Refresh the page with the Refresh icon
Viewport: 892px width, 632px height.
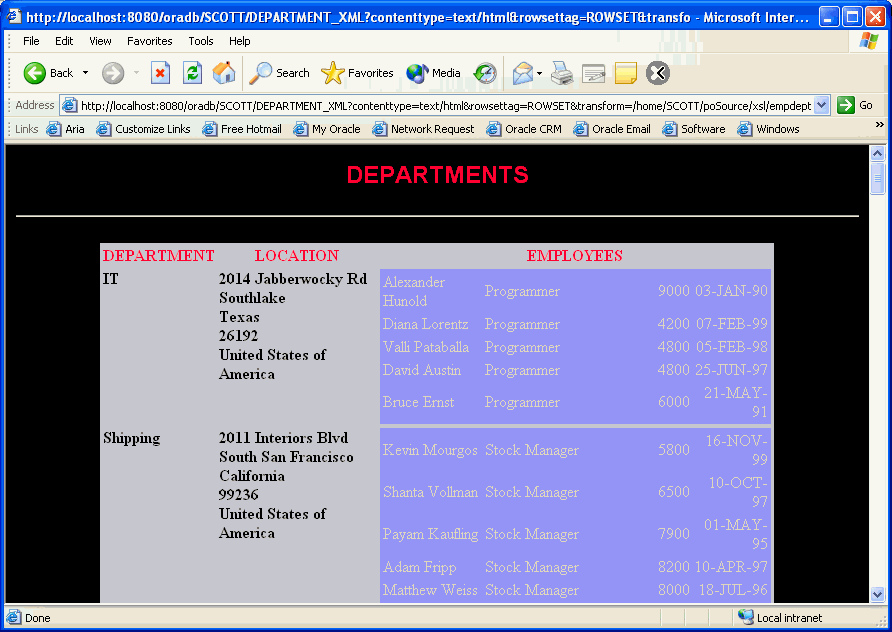coord(192,73)
